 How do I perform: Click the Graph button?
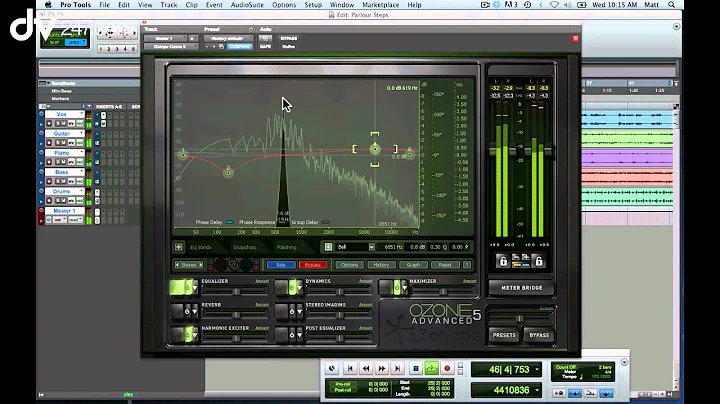pyautogui.click(x=413, y=265)
